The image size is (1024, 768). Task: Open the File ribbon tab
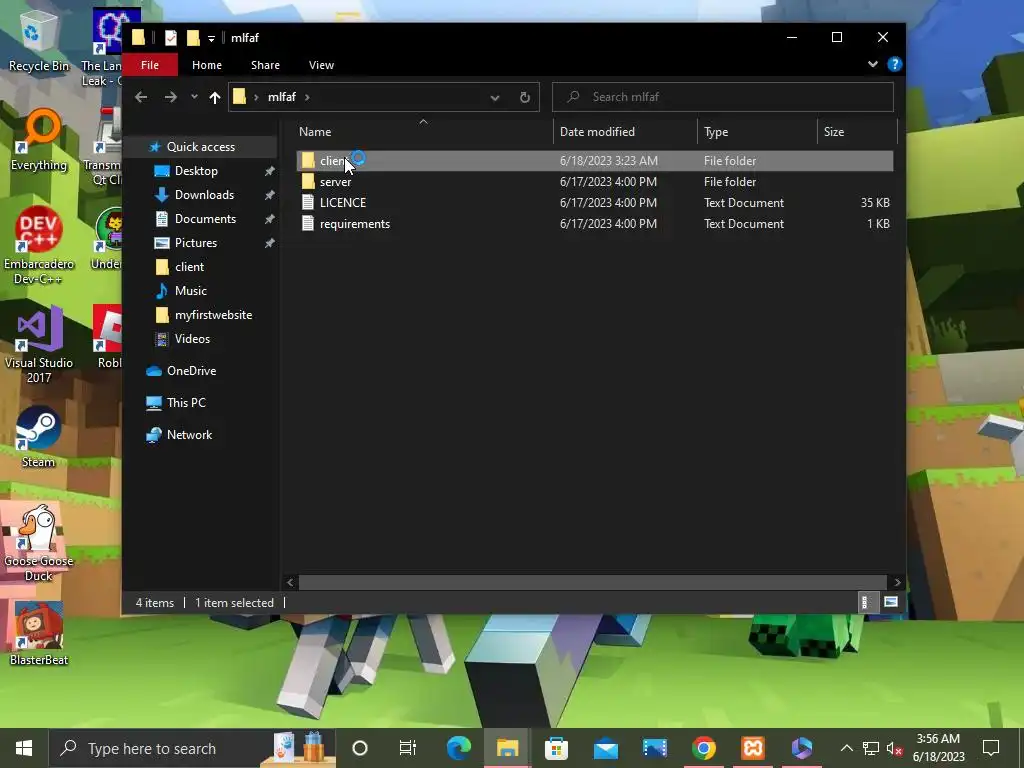150,65
